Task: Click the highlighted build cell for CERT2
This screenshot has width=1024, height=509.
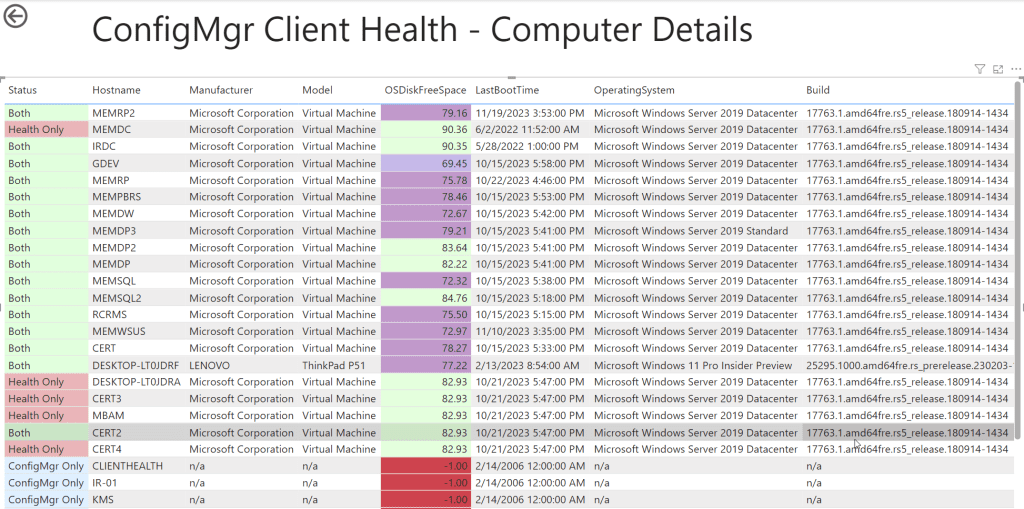Action: (x=908, y=433)
